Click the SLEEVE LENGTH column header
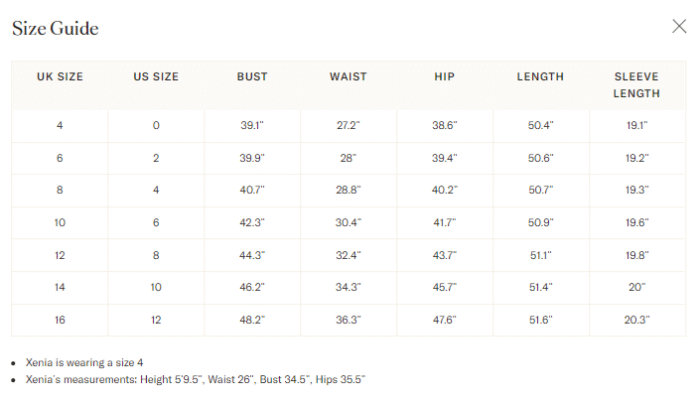The width and height of the screenshot is (700, 399). tap(637, 85)
